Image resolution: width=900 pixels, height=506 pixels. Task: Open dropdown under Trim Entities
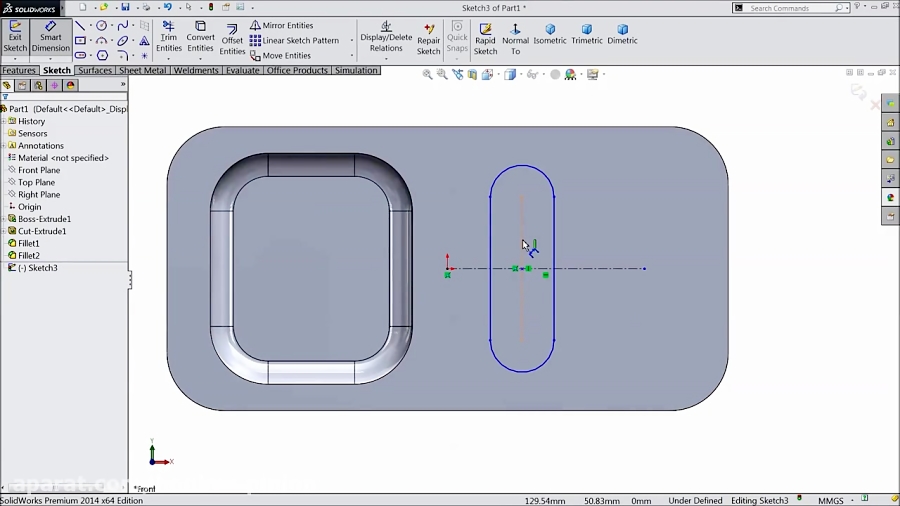point(169,58)
